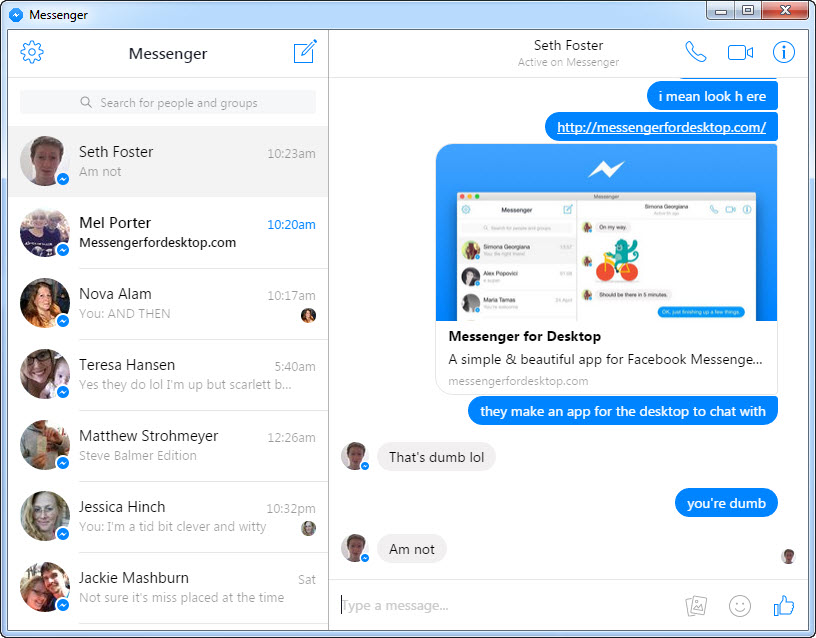Open the settings gear menu
The width and height of the screenshot is (816, 638).
click(32, 52)
